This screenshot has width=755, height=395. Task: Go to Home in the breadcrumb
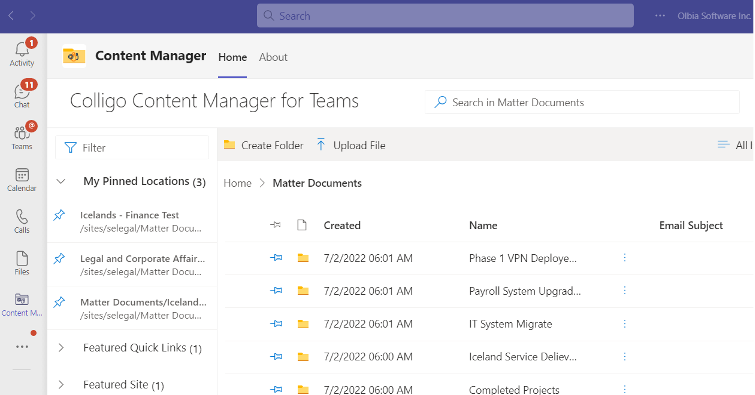click(x=237, y=183)
